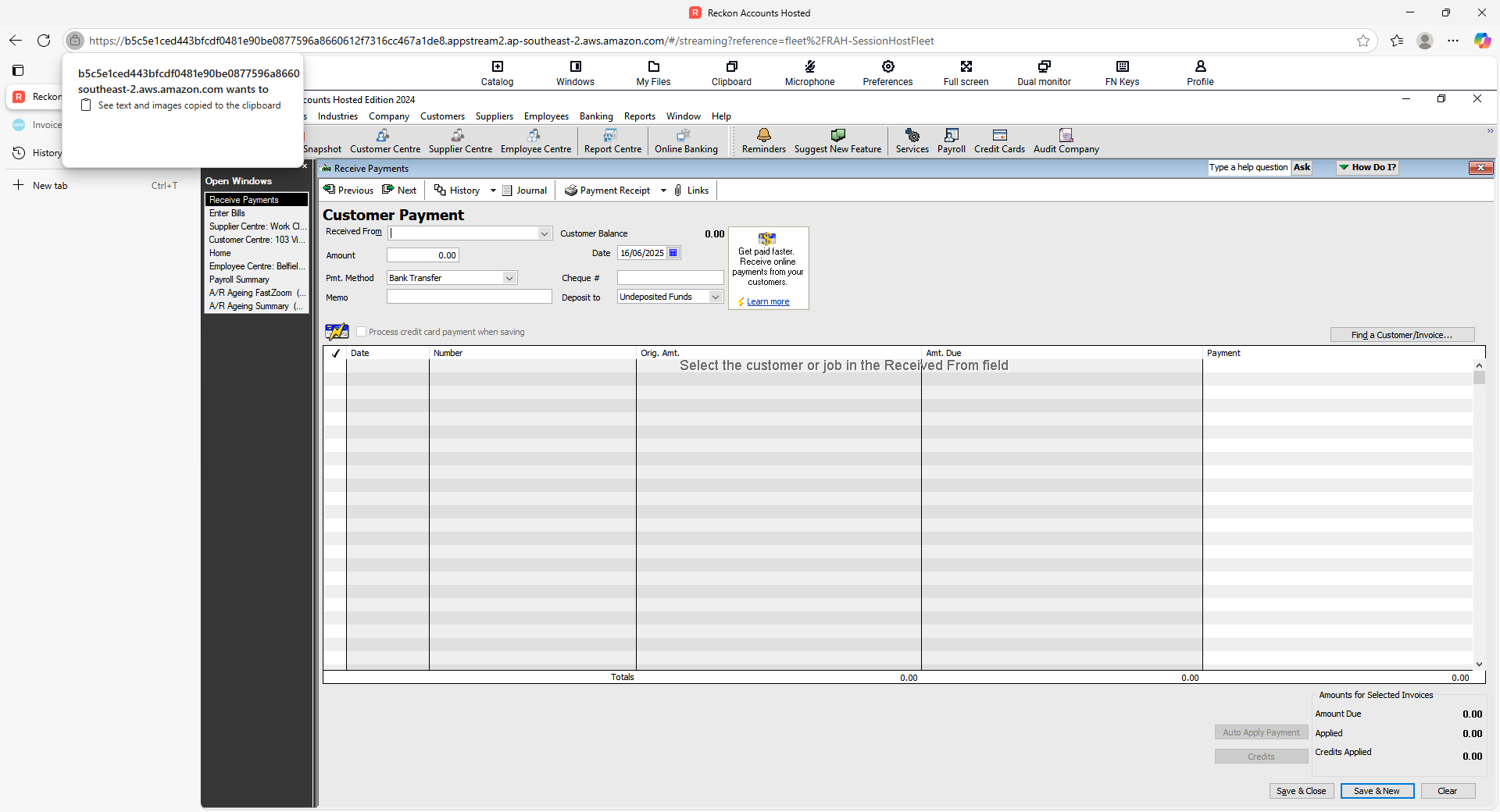Viewport: 1500px width, 812px height.
Task: Click the Memo input field
Action: [469, 297]
